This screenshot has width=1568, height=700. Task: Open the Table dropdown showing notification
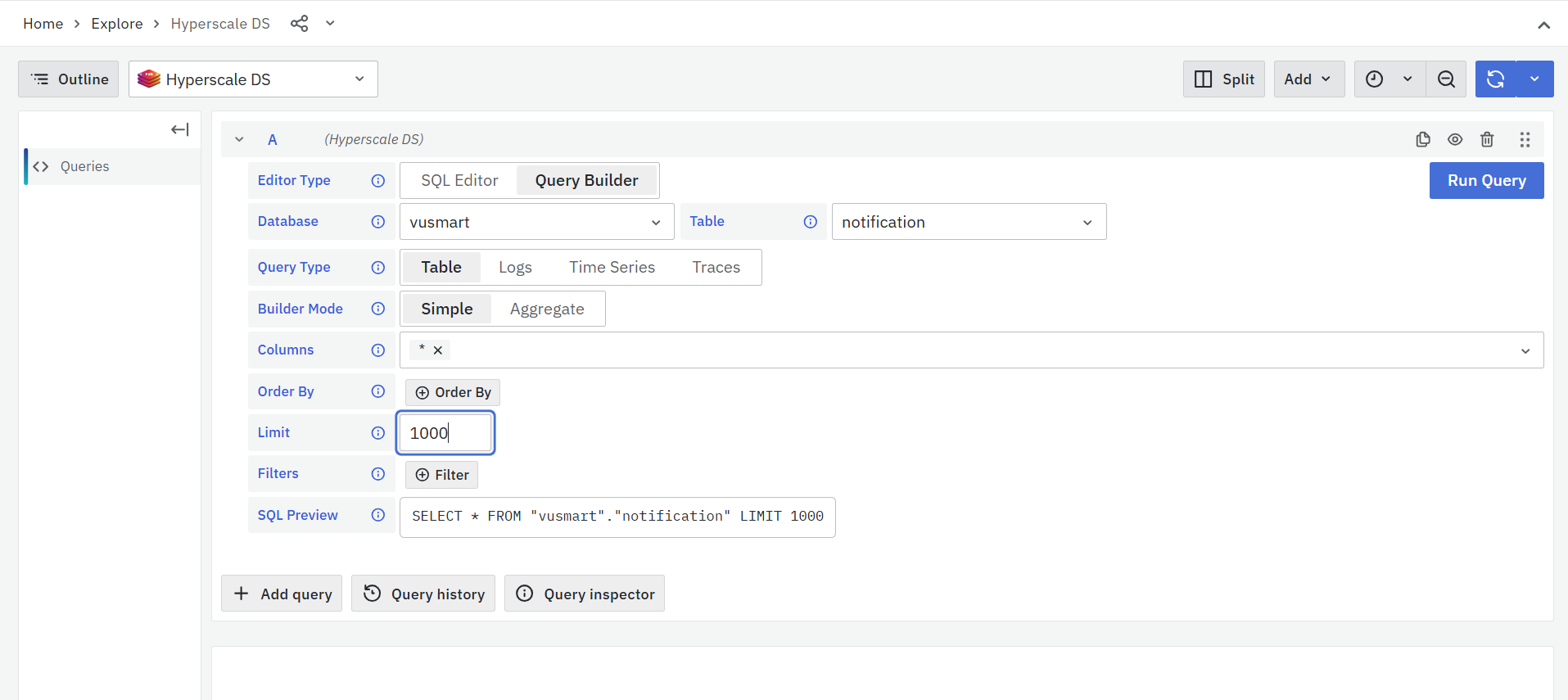[969, 222]
